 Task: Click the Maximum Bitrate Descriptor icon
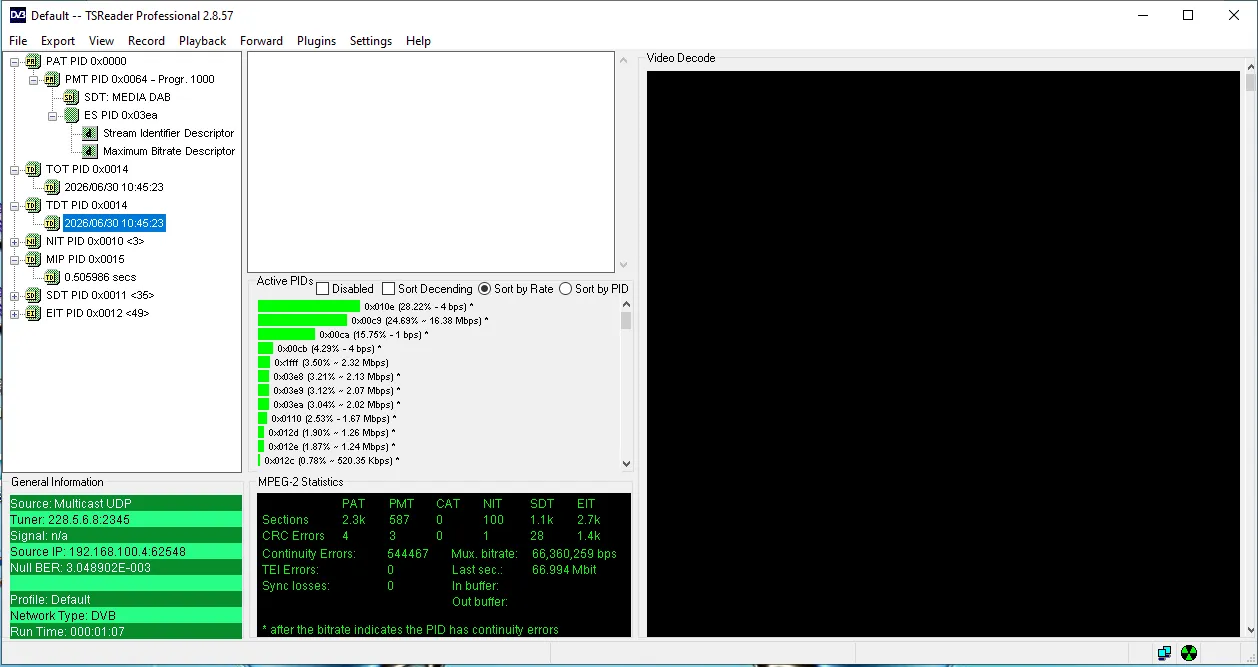(90, 151)
